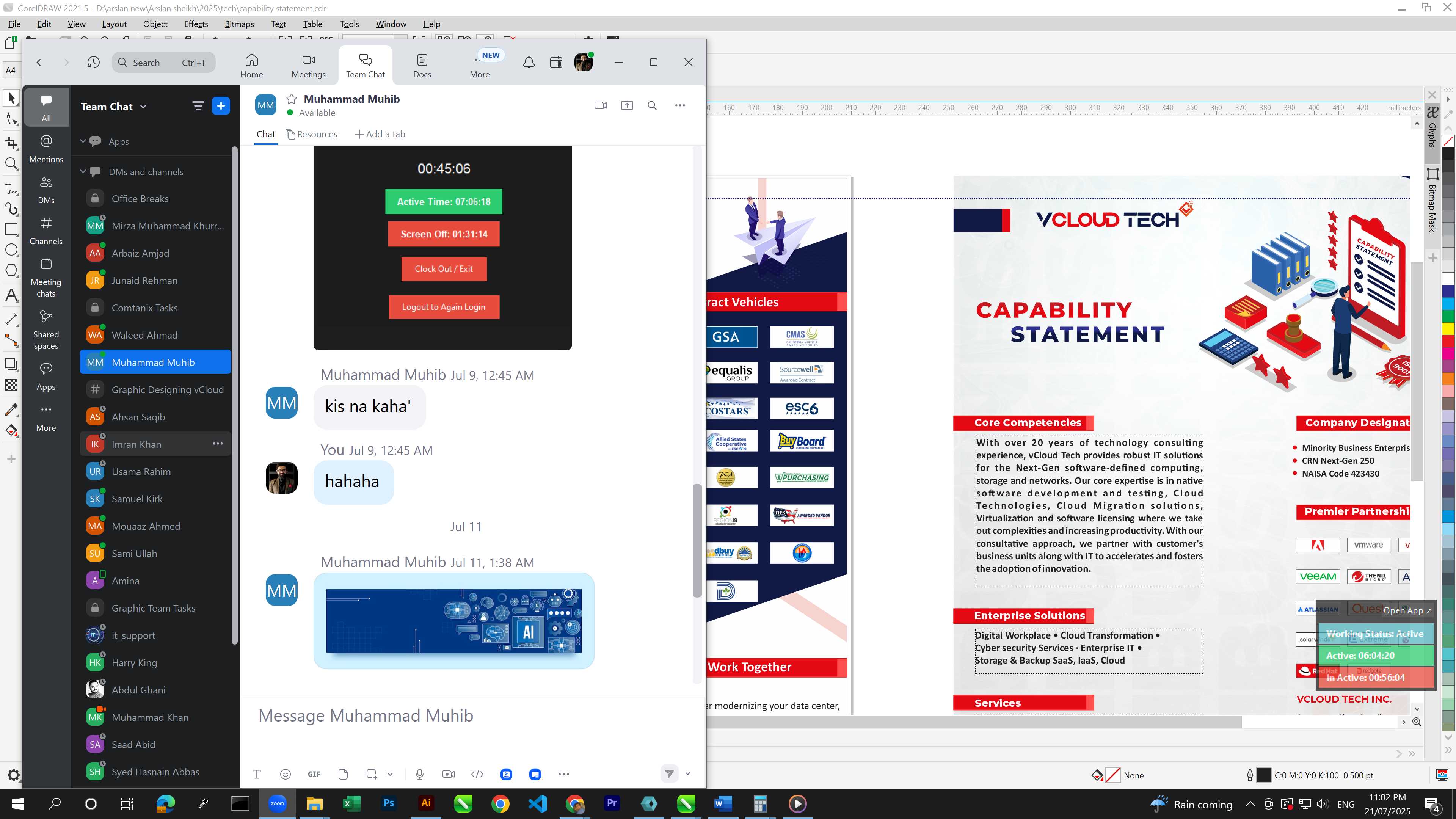Open Mentions in Zoom sidebar
This screenshot has height=819, width=1456.
tap(46, 149)
